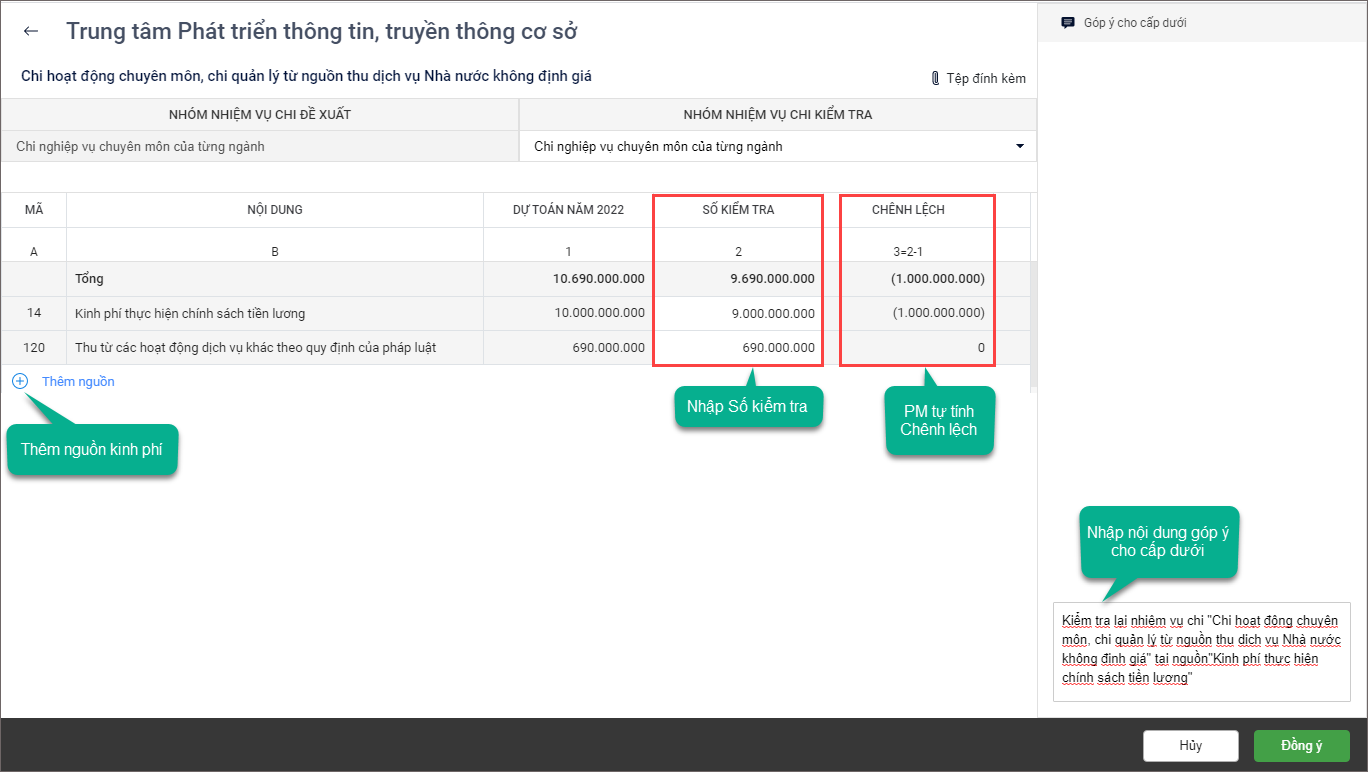Click the Chênh lệch column header
Screen dimensions: 1368x772
click(908, 210)
